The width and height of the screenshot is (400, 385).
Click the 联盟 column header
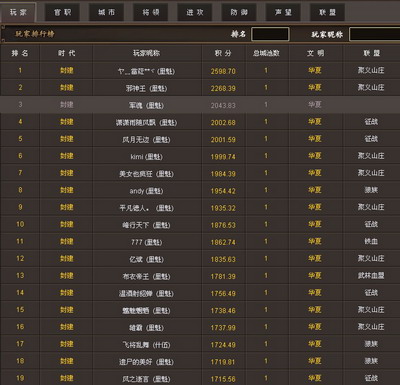pos(371,53)
